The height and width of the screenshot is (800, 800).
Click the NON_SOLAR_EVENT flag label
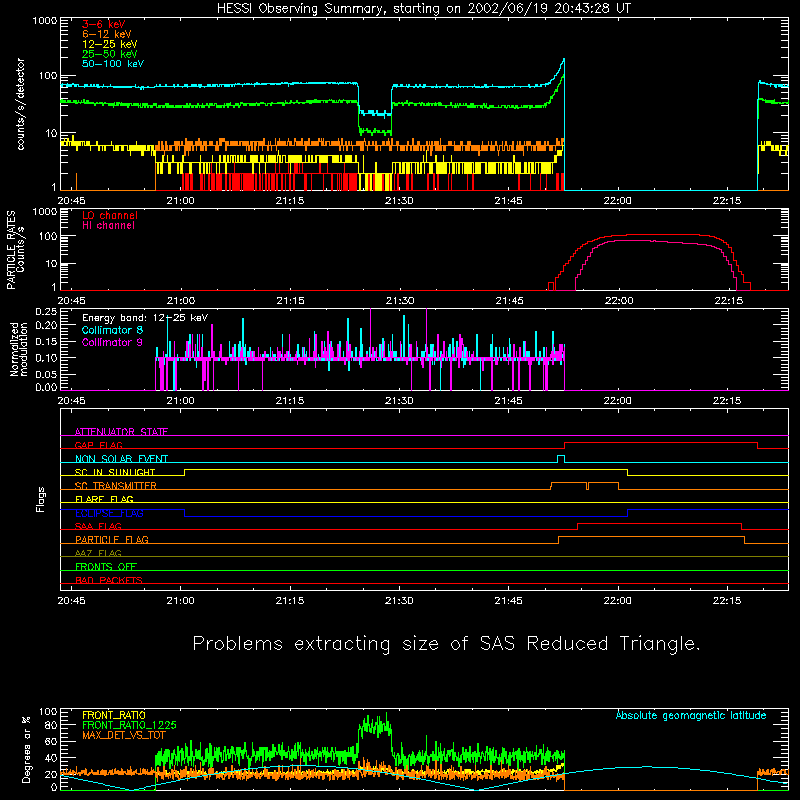(x=121, y=459)
